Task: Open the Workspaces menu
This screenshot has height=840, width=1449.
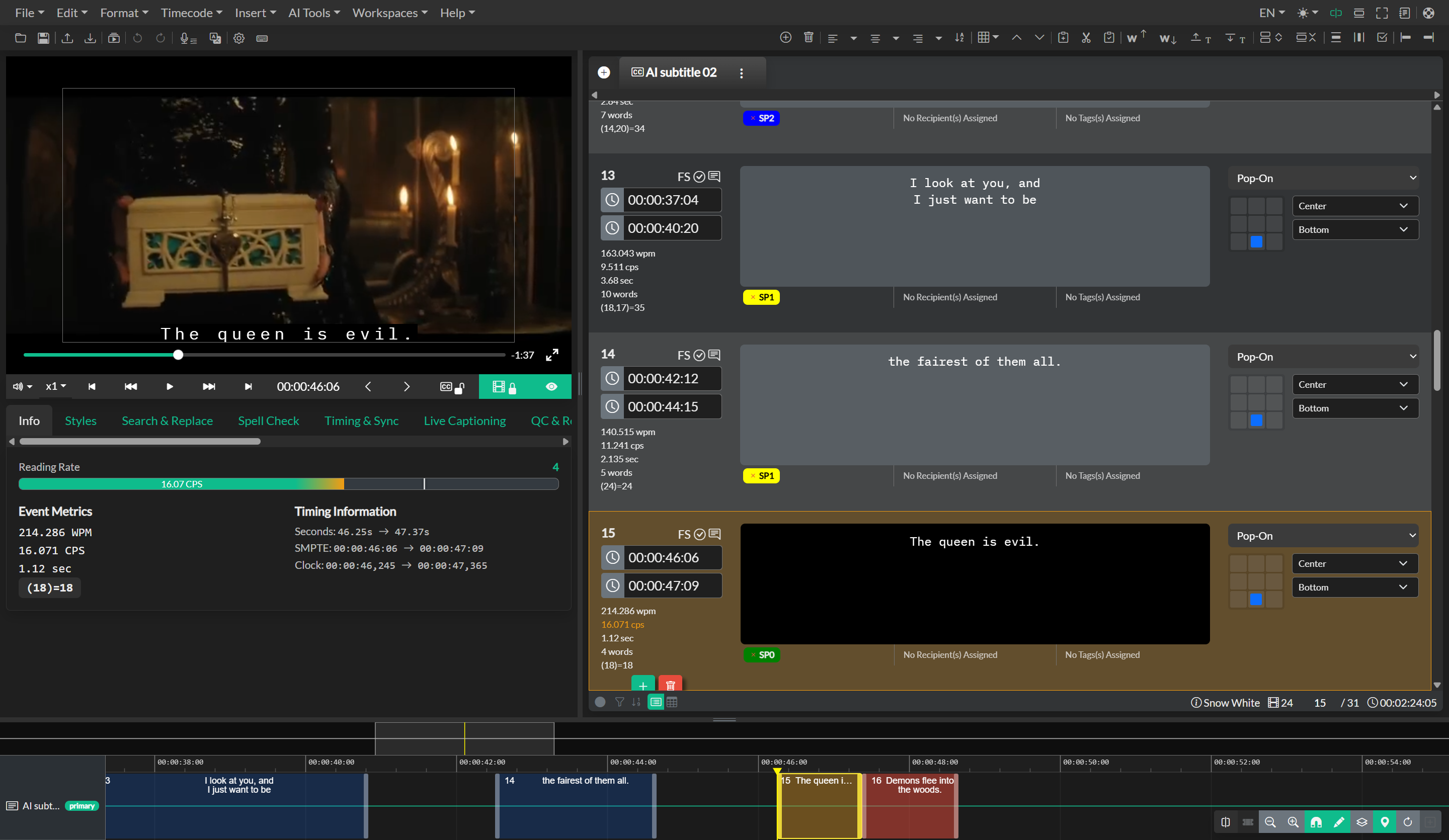Action: 390,13
